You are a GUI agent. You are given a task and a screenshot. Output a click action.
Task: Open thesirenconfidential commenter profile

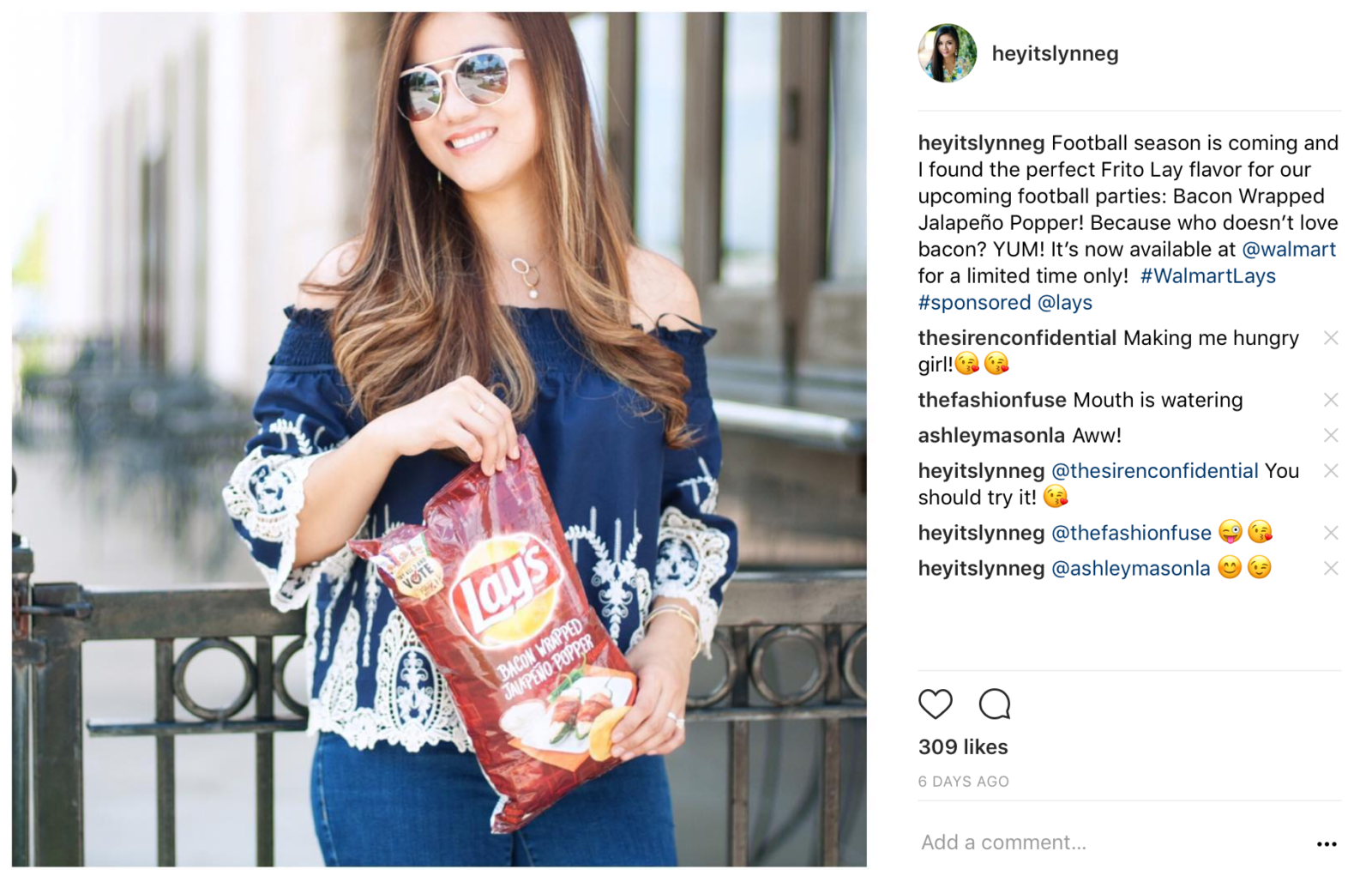click(1017, 338)
